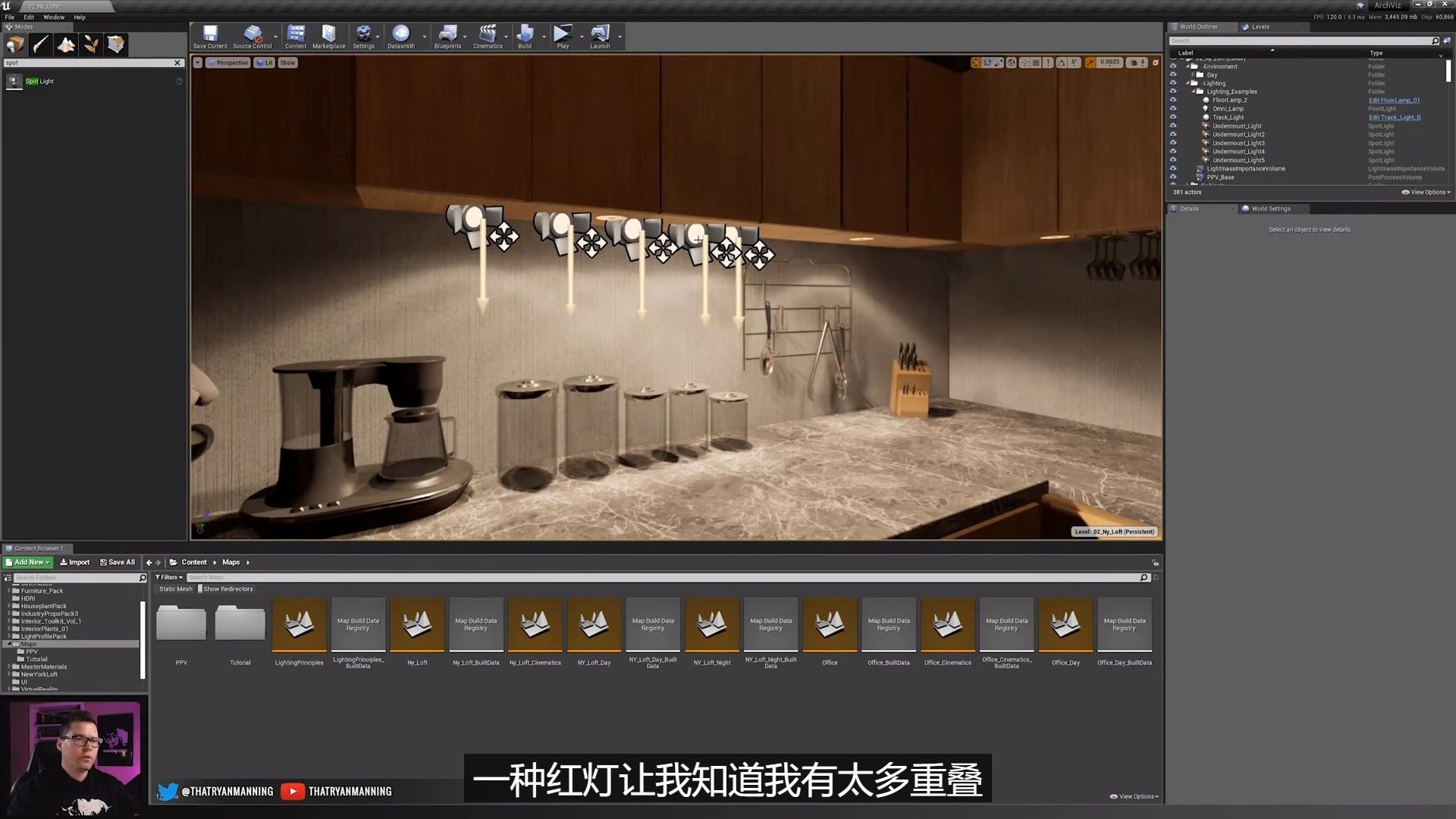Toggle the Static Mesh filter
The width and height of the screenshot is (1456, 819).
coord(176,589)
